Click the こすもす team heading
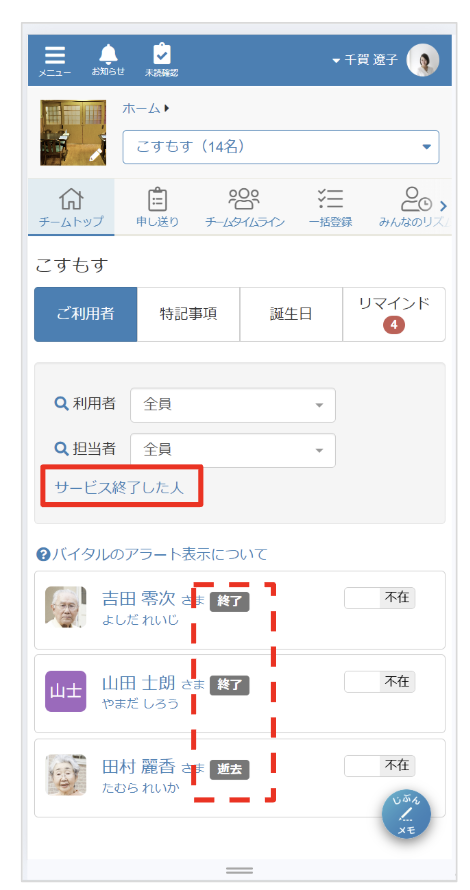Image resolution: width=470 pixels, height=890 pixels. pos(72,265)
